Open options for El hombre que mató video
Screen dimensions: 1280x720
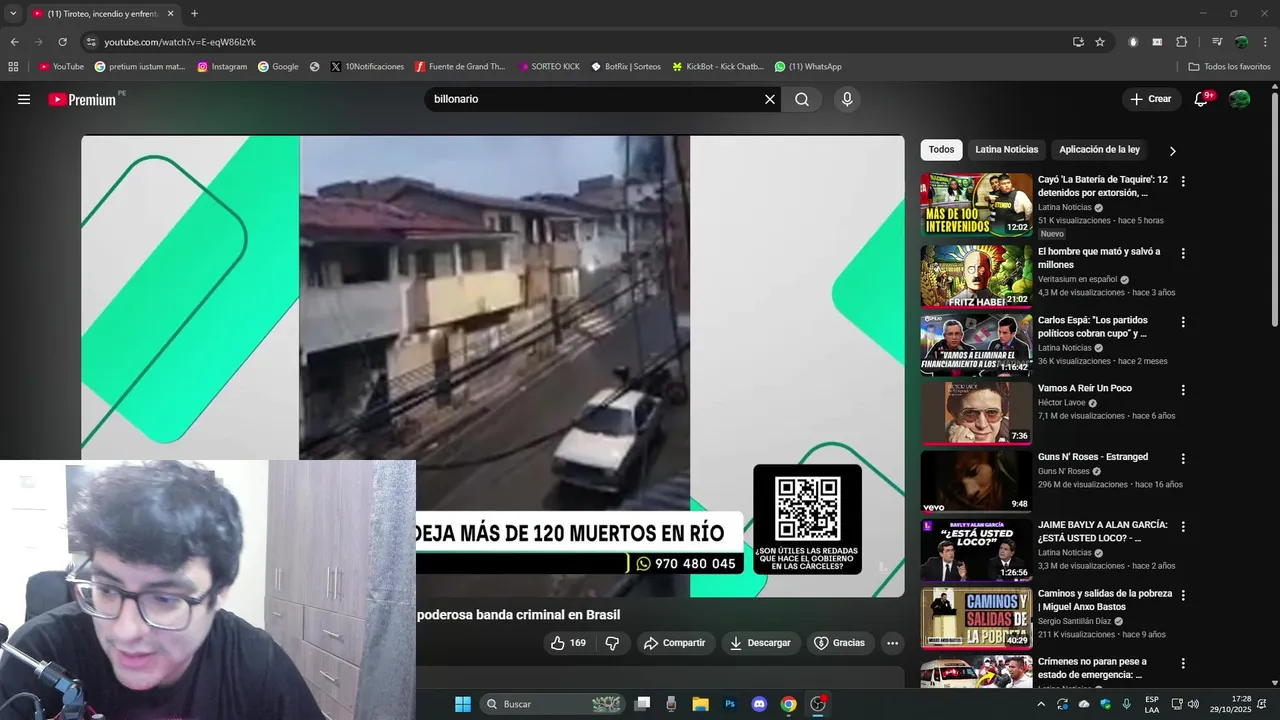[1183, 254]
